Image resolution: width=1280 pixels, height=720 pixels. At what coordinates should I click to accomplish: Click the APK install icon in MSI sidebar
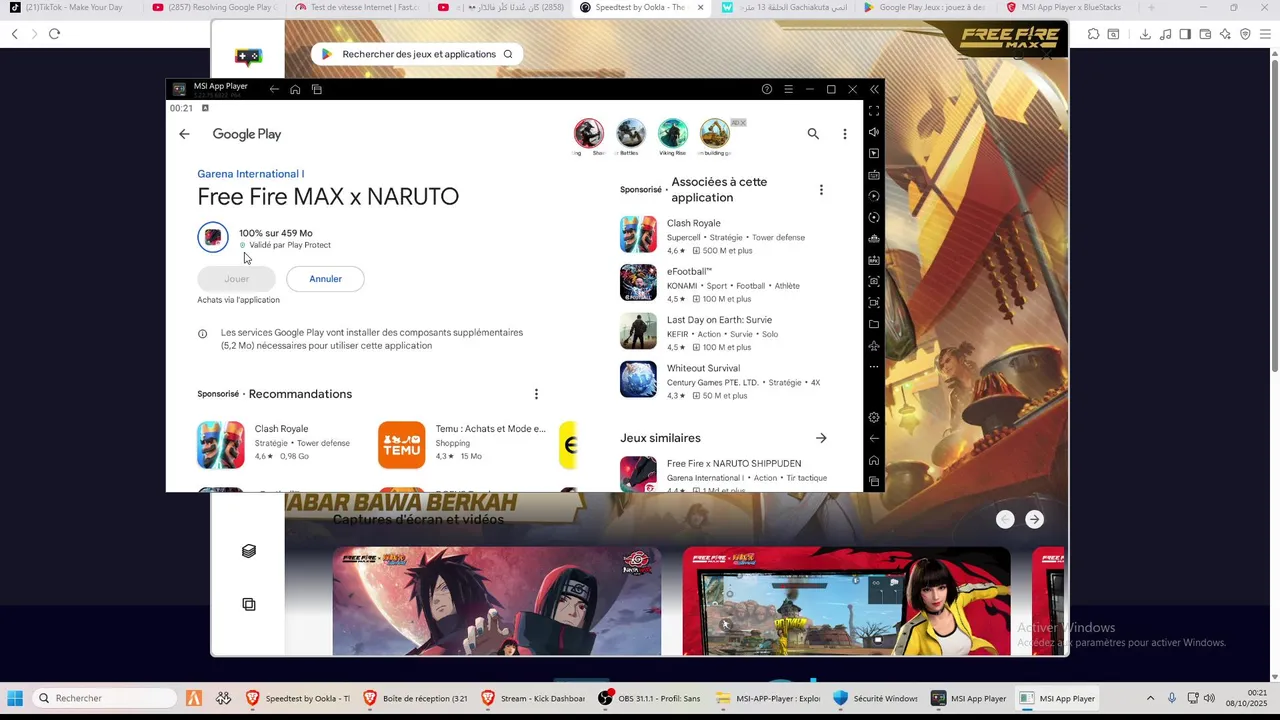[874, 260]
